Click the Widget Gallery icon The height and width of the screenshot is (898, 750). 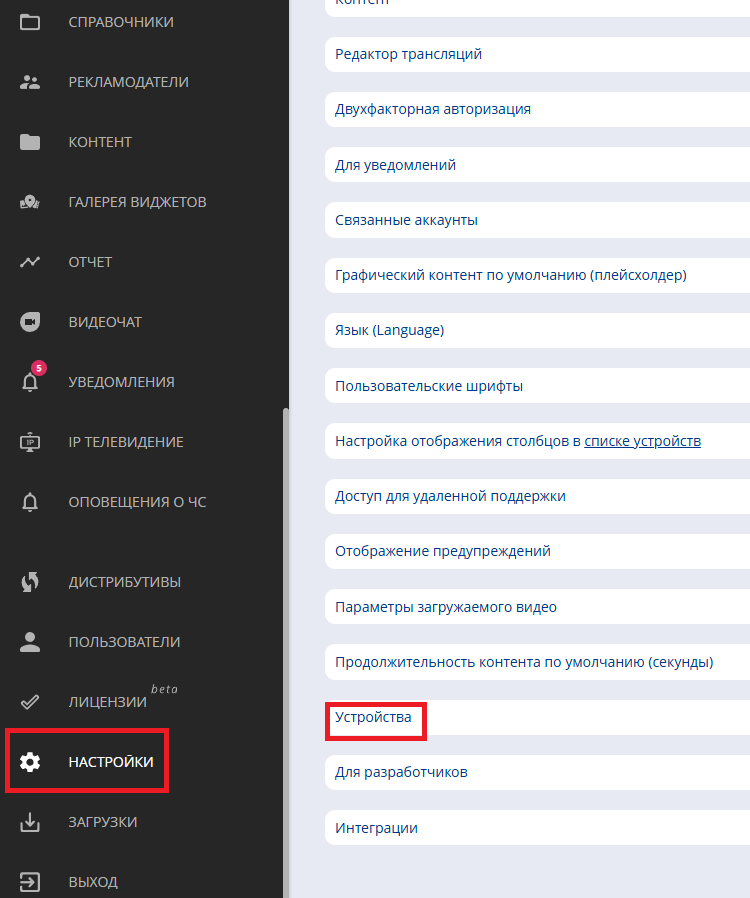pyautogui.click(x=30, y=202)
